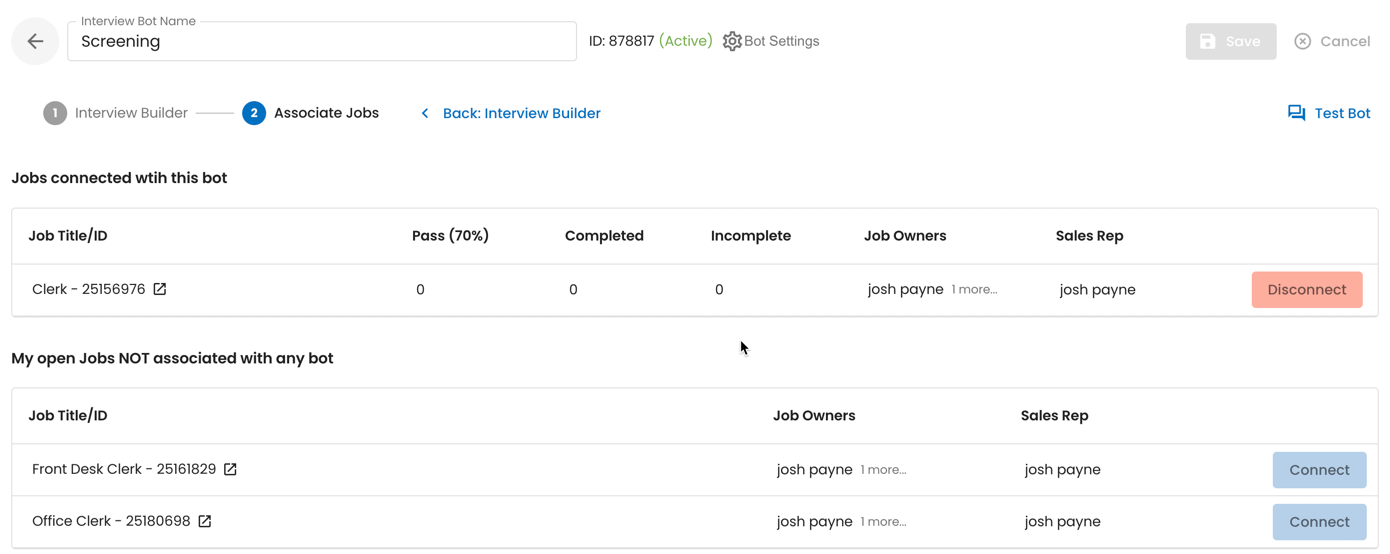Click the Test Bot link
The height and width of the screenshot is (554, 1390).
[x=1342, y=113]
